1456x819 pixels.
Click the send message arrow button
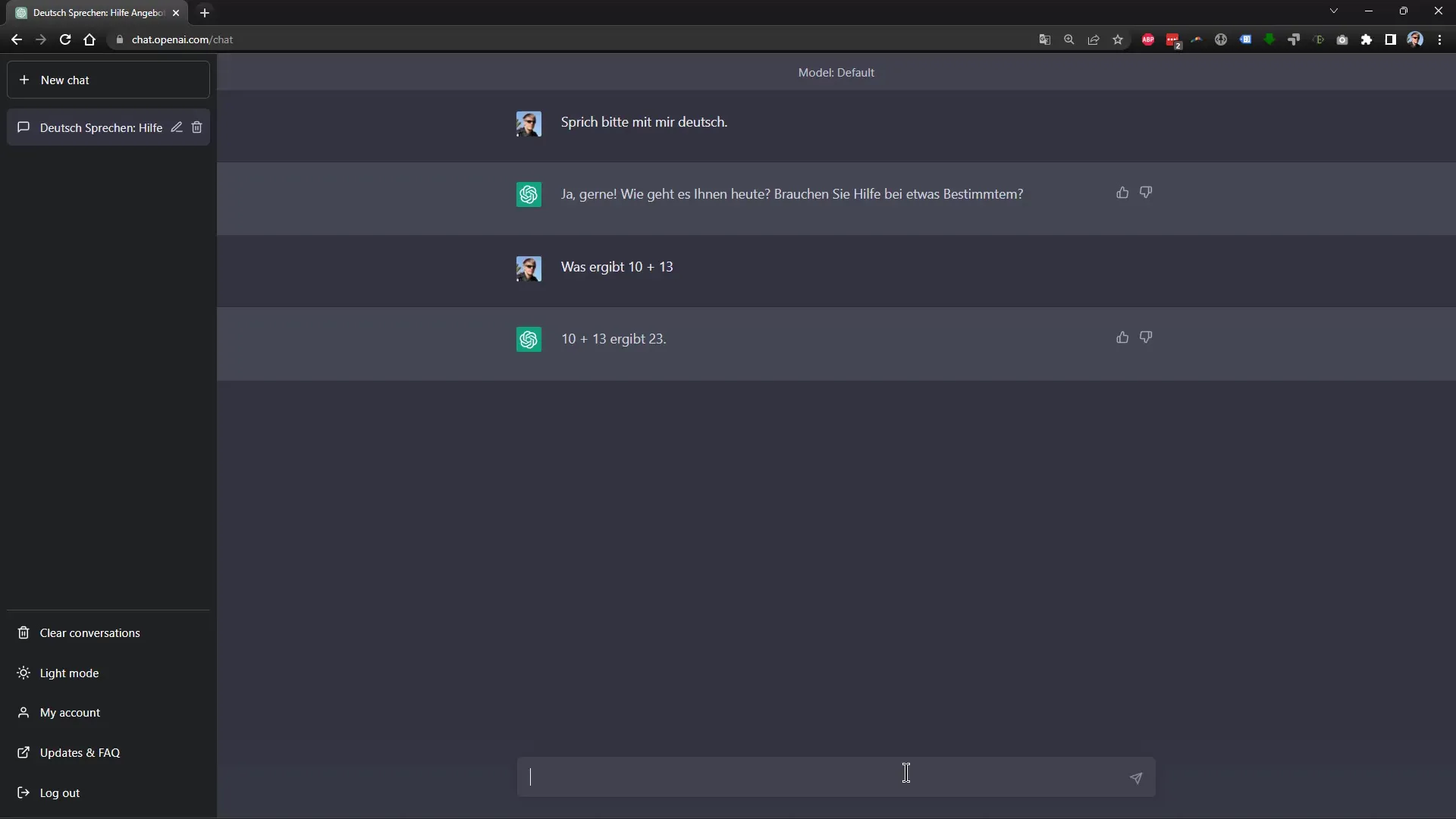(x=1135, y=778)
